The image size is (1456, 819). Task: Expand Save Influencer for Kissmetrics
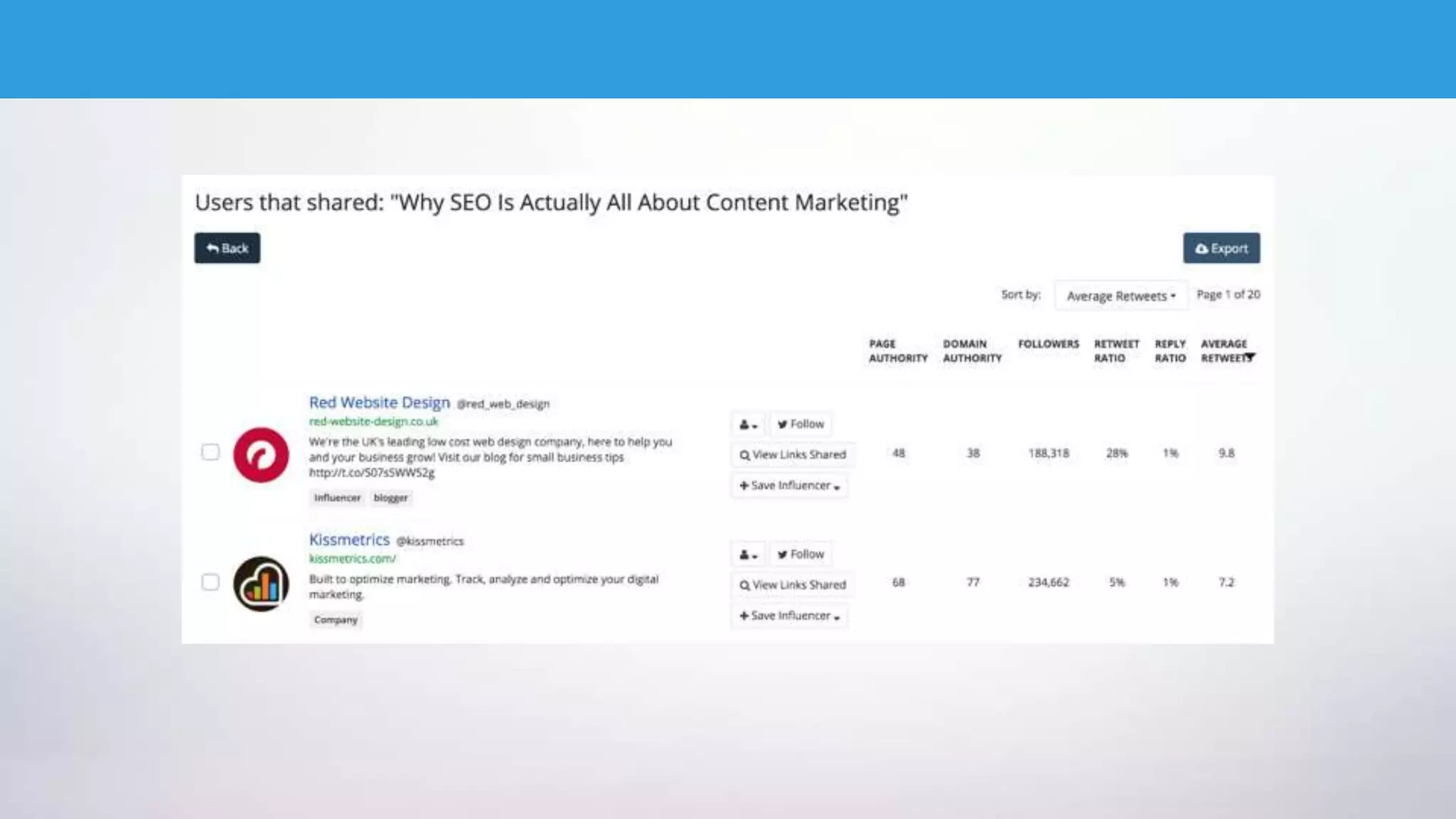pyautogui.click(x=789, y=616)
